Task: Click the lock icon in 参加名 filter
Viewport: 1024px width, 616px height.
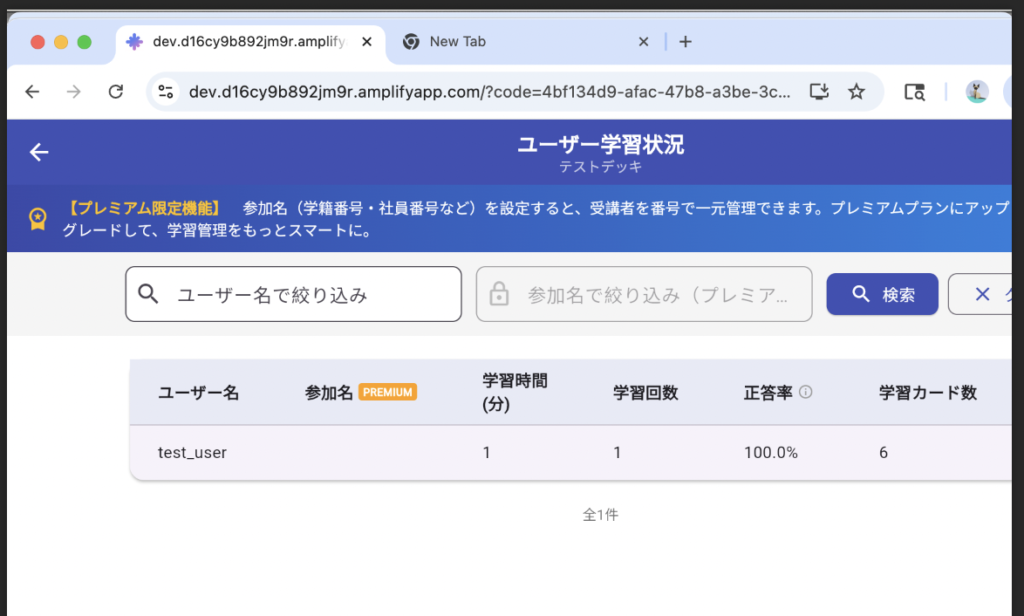Action: pyautogui.click(x=498, y=295)
